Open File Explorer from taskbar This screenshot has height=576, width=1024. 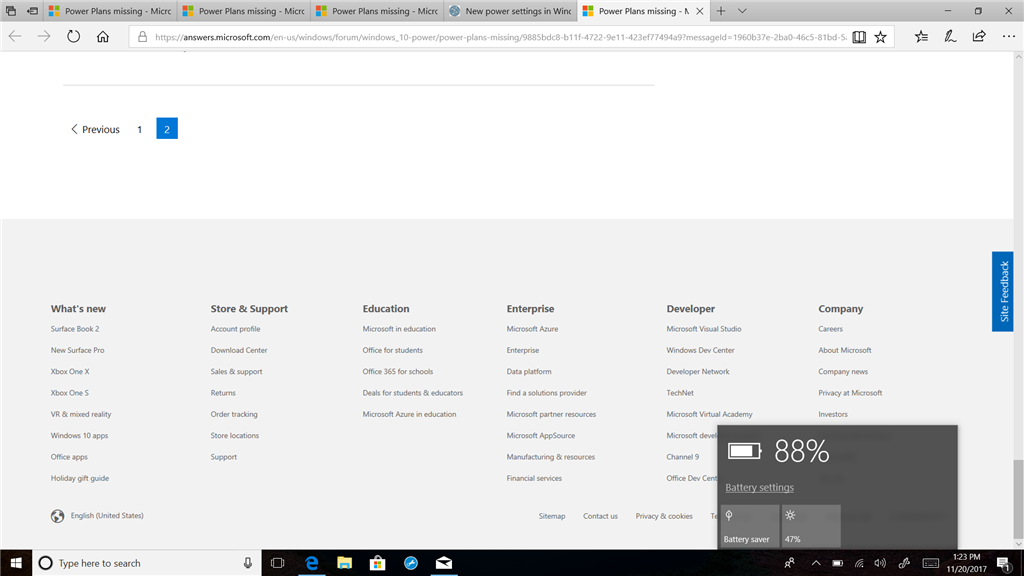(344, 563)
